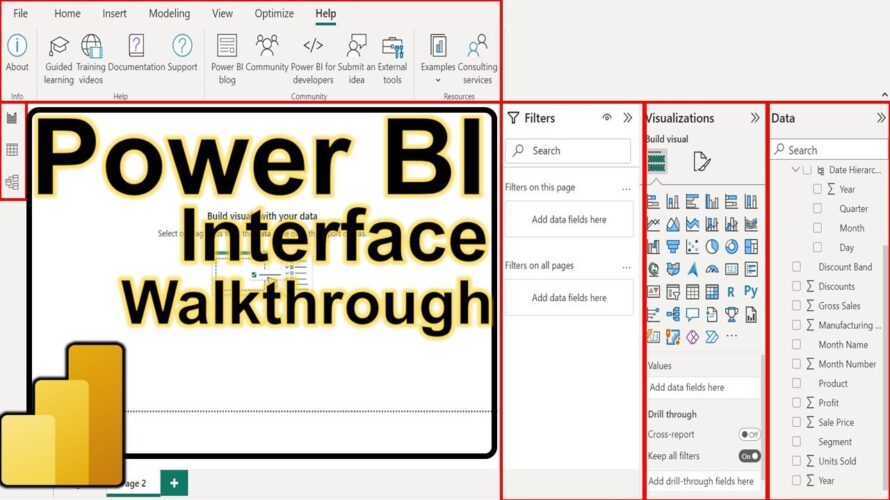890x500 pixels.
Task: Insert an R script visual
Action: tap(731, 292)
